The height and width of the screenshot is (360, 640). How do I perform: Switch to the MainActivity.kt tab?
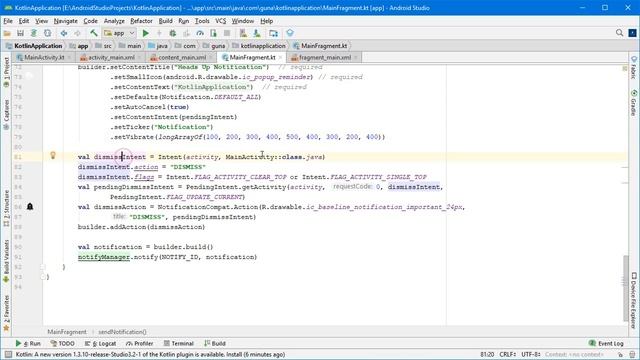pos(44,58)
